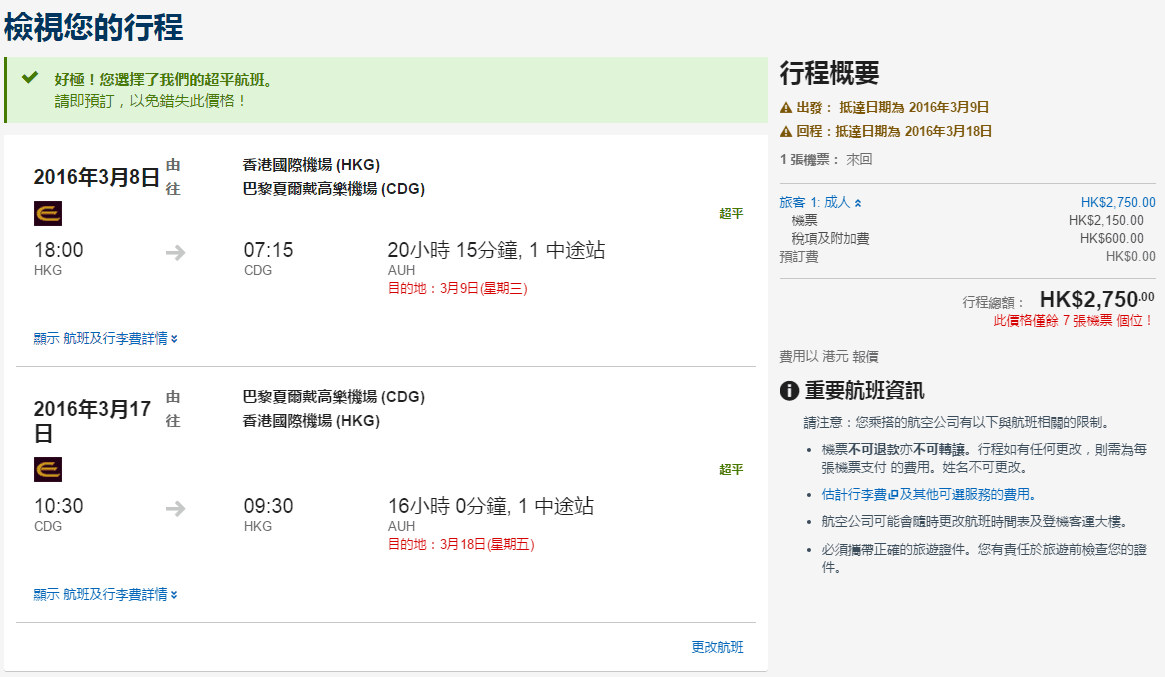Expand outbound flight 顯示 航班及行李費詳情
Screen dimensions: 1165x677
coord(106,339)
